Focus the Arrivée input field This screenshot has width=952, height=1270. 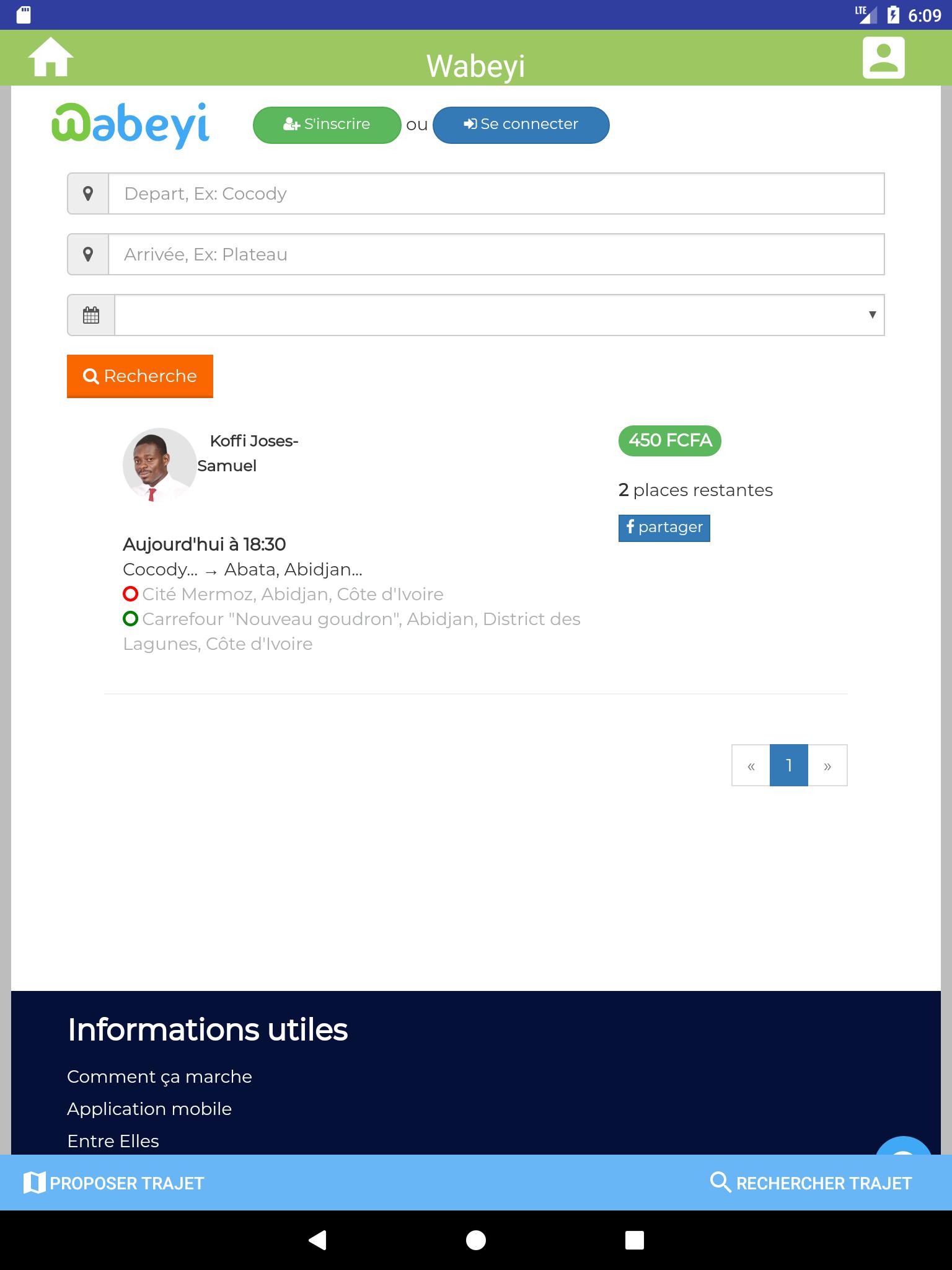[x=496, y=254]
